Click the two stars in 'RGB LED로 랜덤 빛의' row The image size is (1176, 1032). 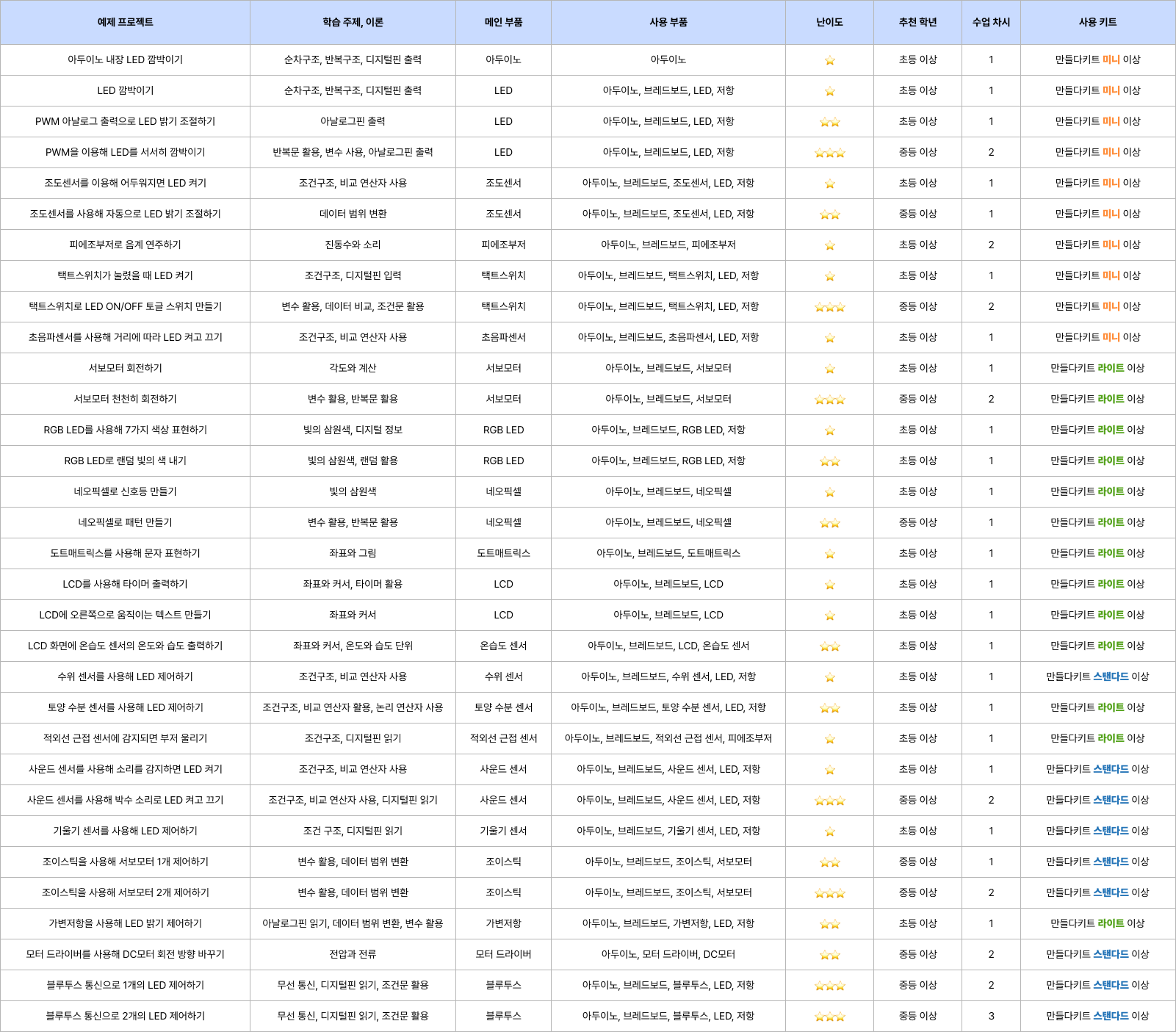pos(830,461)
